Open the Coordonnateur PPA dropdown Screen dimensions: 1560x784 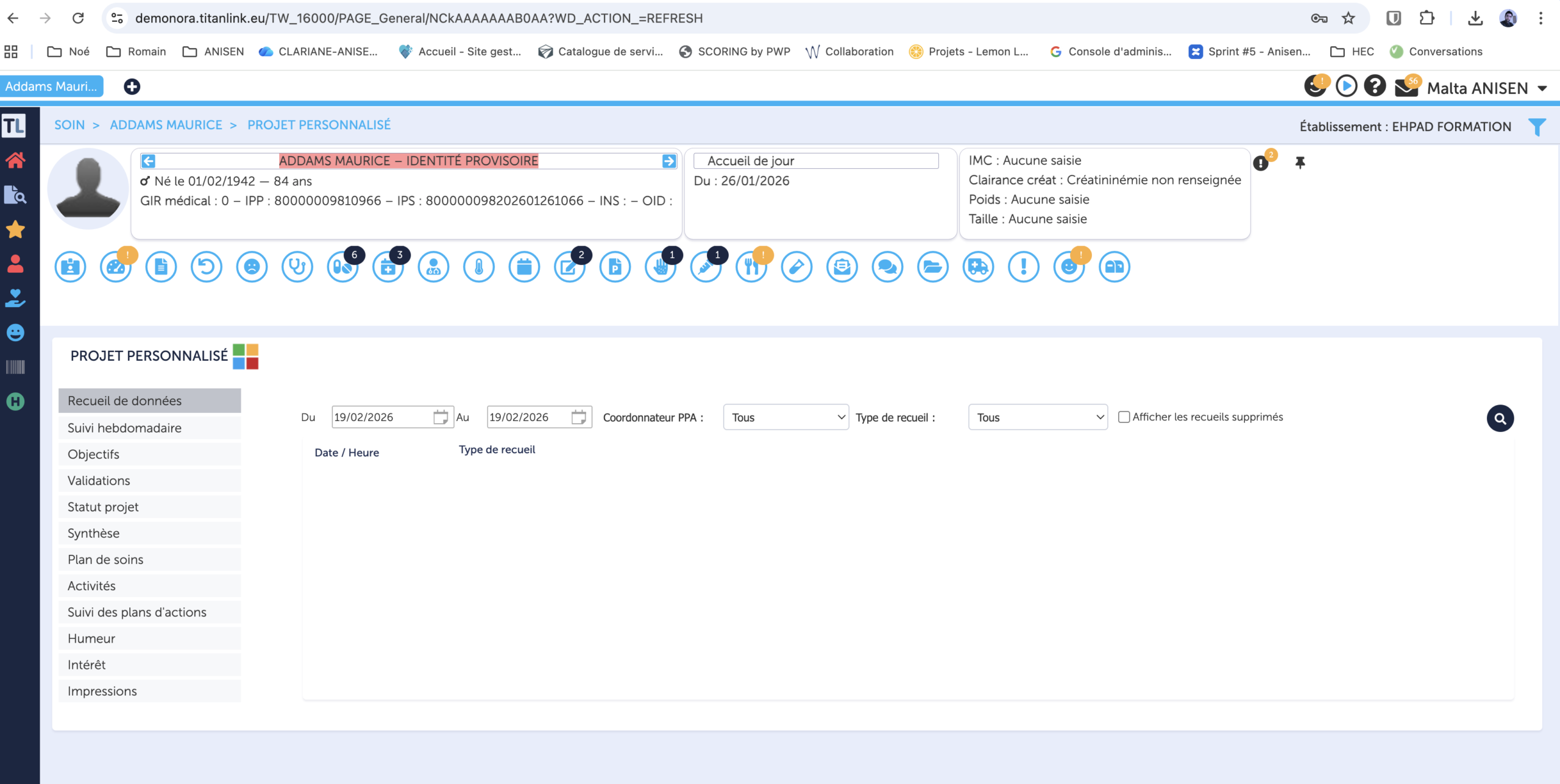[x=785, y=417]
